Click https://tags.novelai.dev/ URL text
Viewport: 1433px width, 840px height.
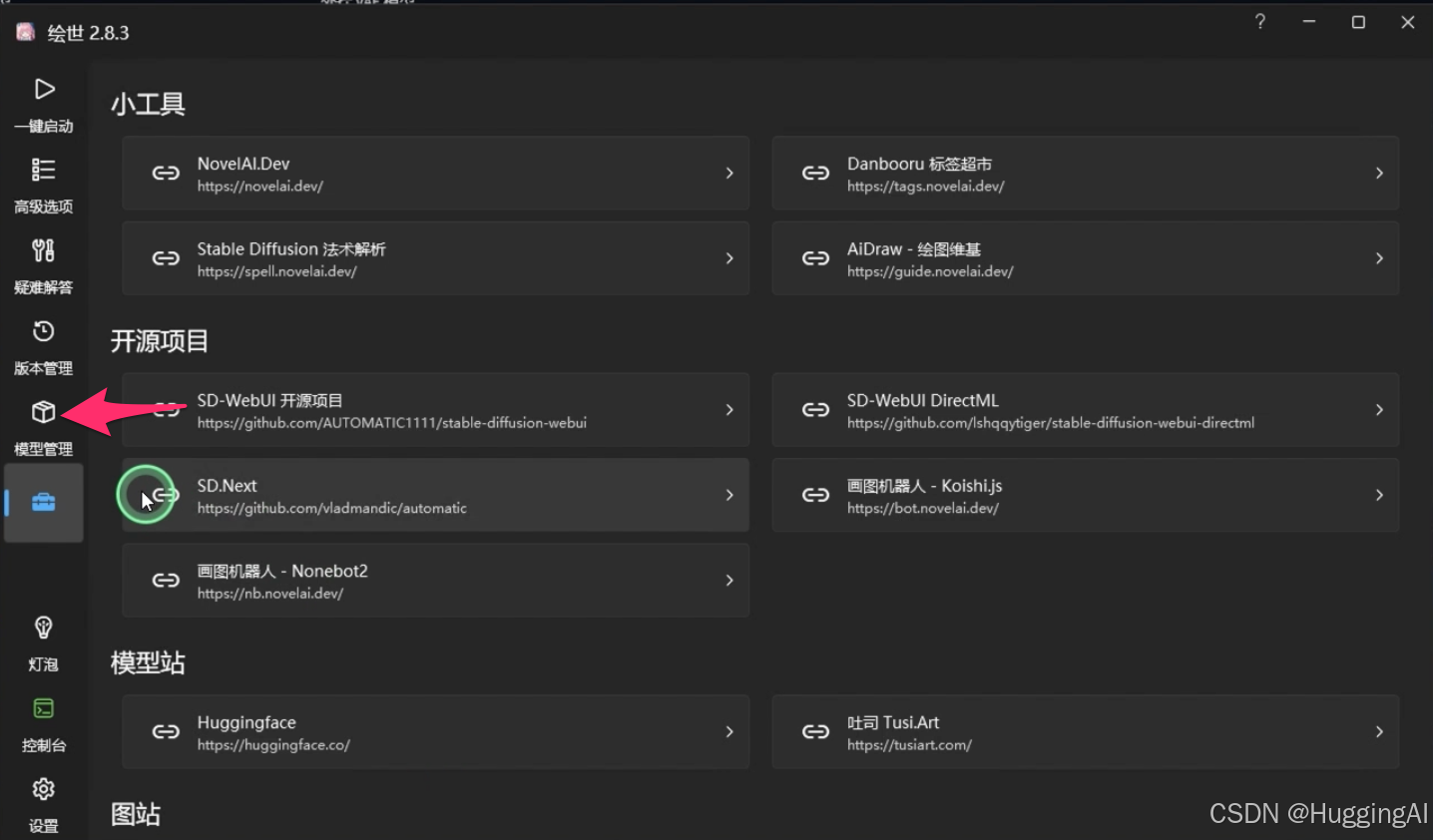coord(925,187)
